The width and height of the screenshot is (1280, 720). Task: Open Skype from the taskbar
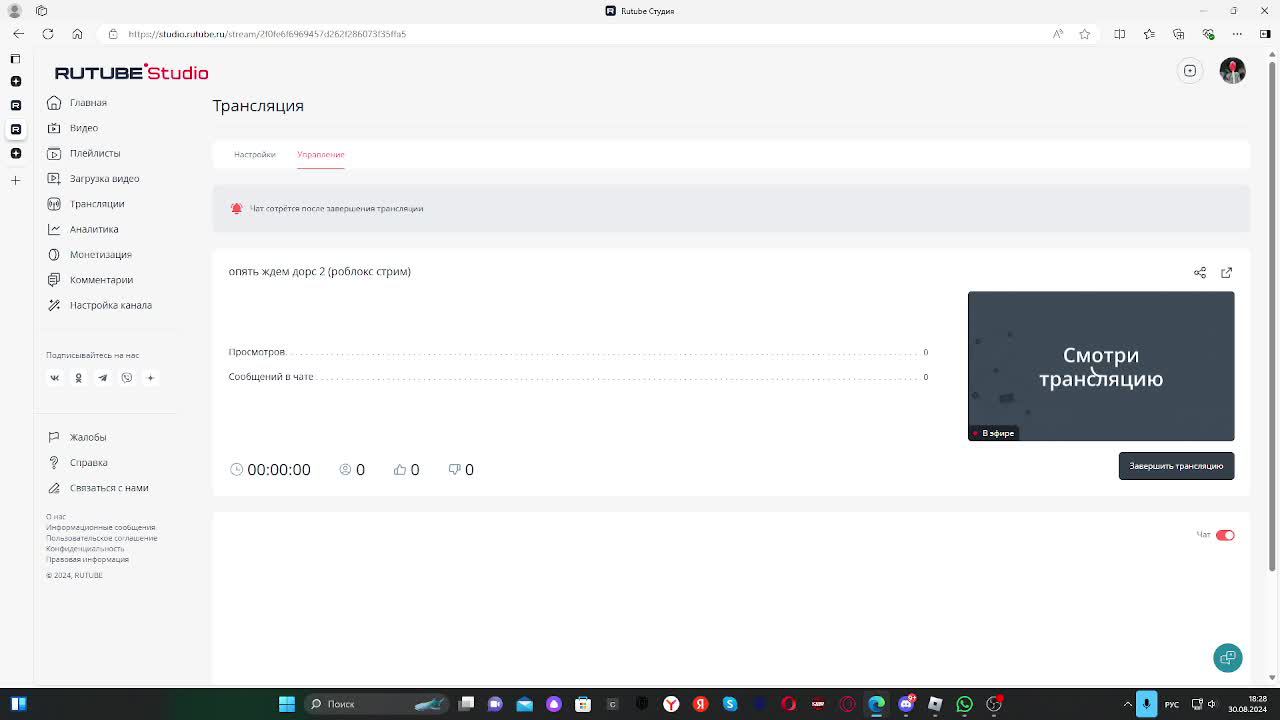tap(730, 704)
